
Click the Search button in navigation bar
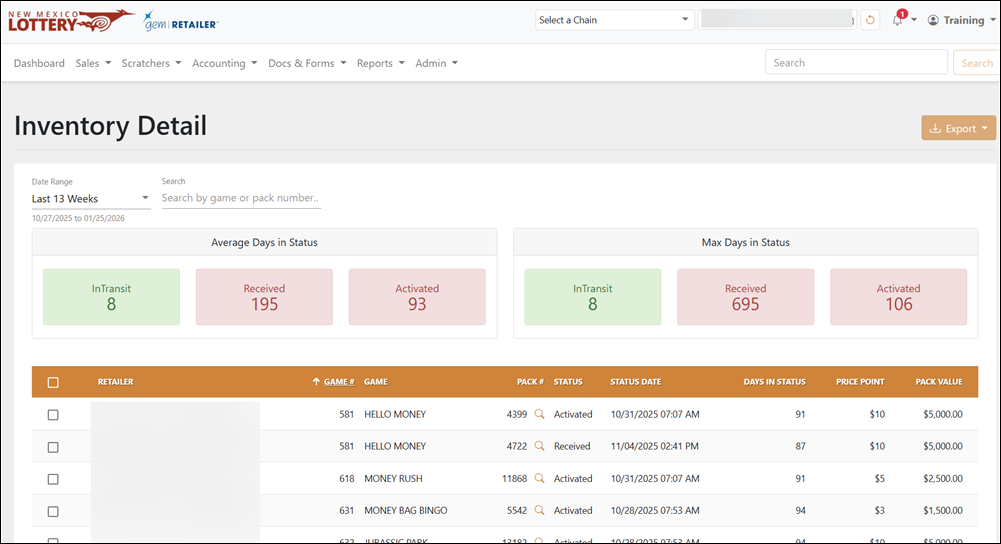pyautogui.click(x=976, y=63)
